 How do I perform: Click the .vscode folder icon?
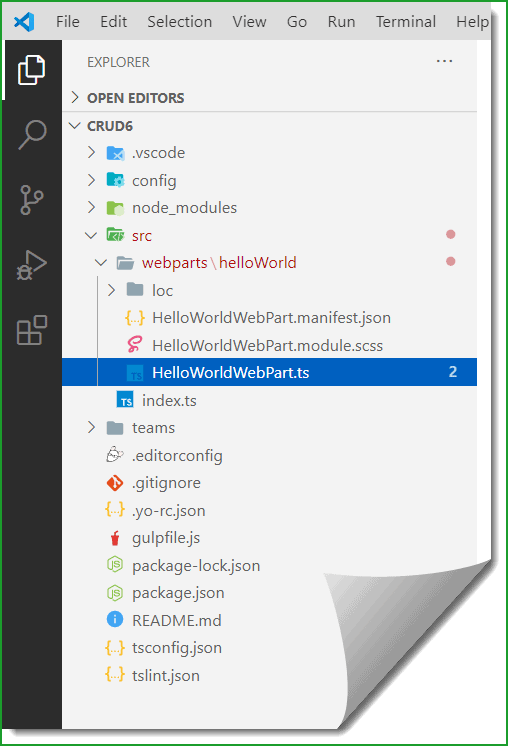click(115, 153)
